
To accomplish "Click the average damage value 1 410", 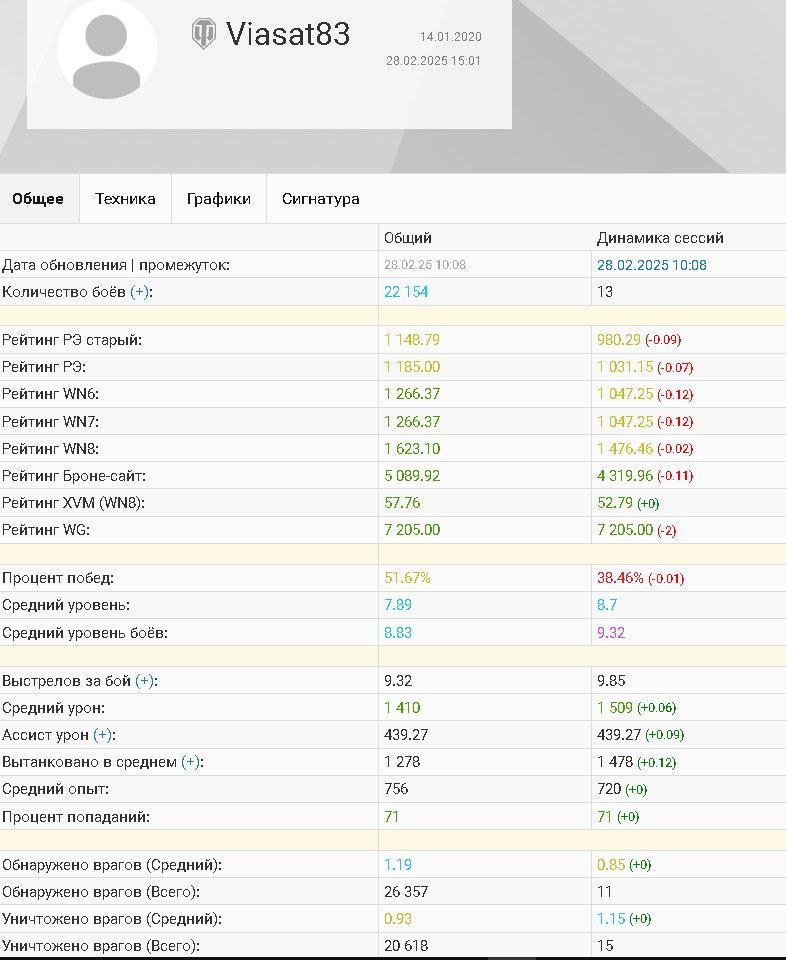I will 402,708.
